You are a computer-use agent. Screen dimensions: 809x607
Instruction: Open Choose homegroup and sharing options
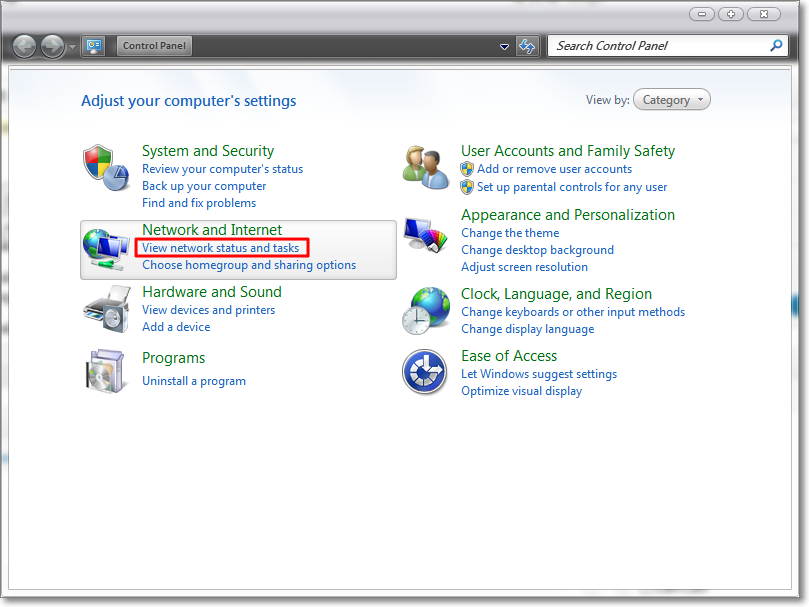(x=249, y=265)
